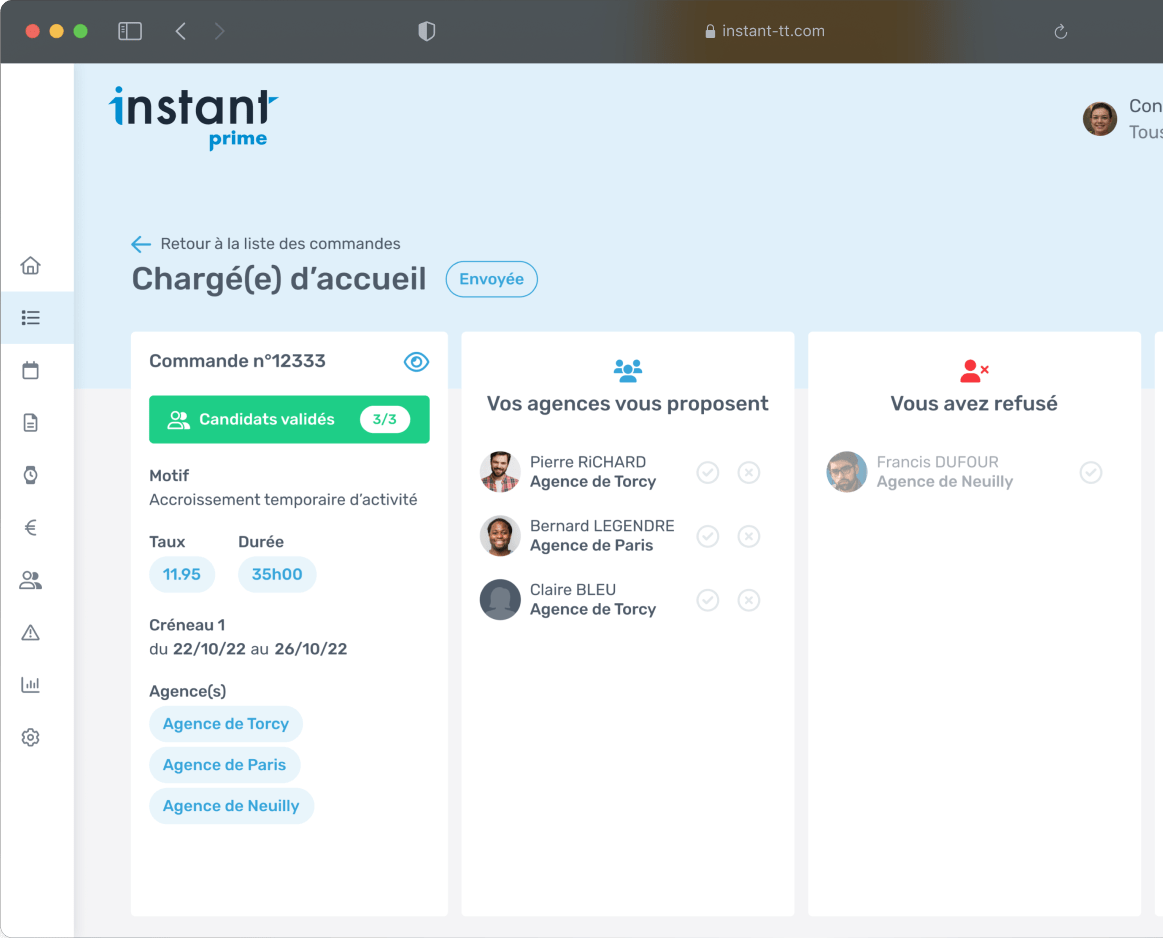Click the watch time-tracking sidebar icon
1163x938 pixels.
(x=31, y=475)
